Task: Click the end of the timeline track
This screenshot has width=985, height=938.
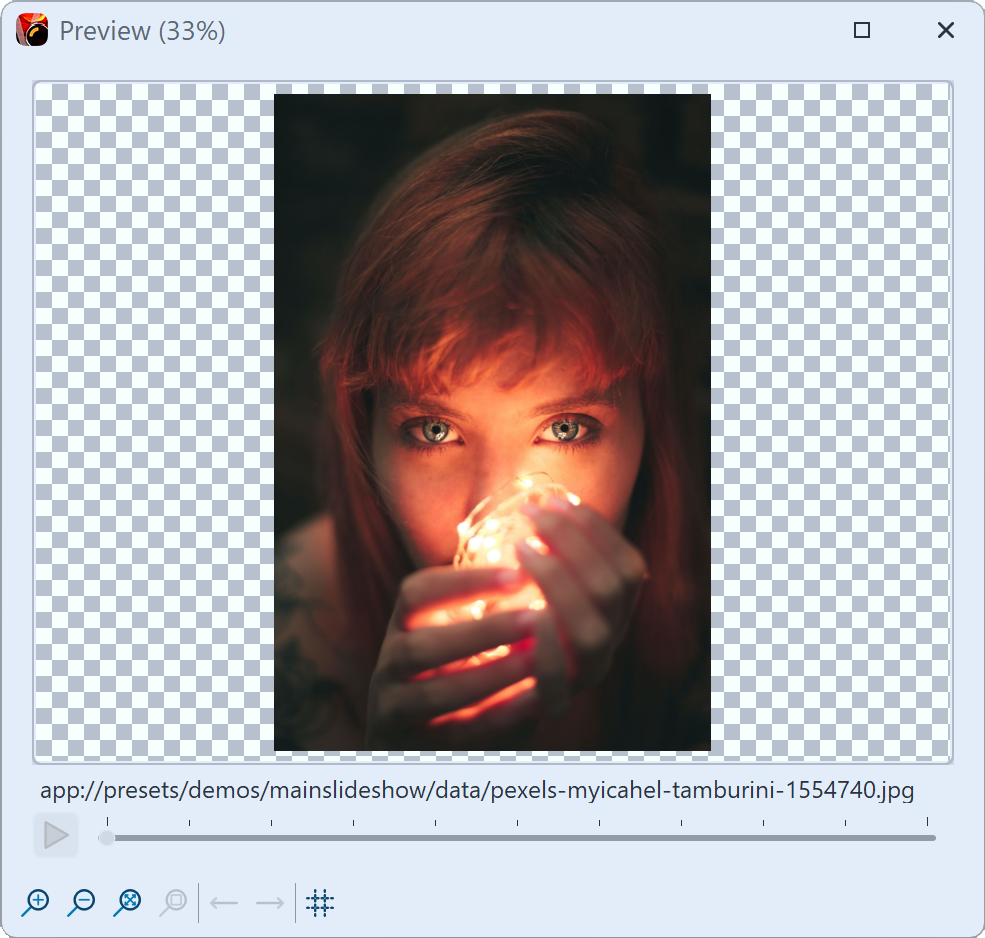Action: [930, 839]
